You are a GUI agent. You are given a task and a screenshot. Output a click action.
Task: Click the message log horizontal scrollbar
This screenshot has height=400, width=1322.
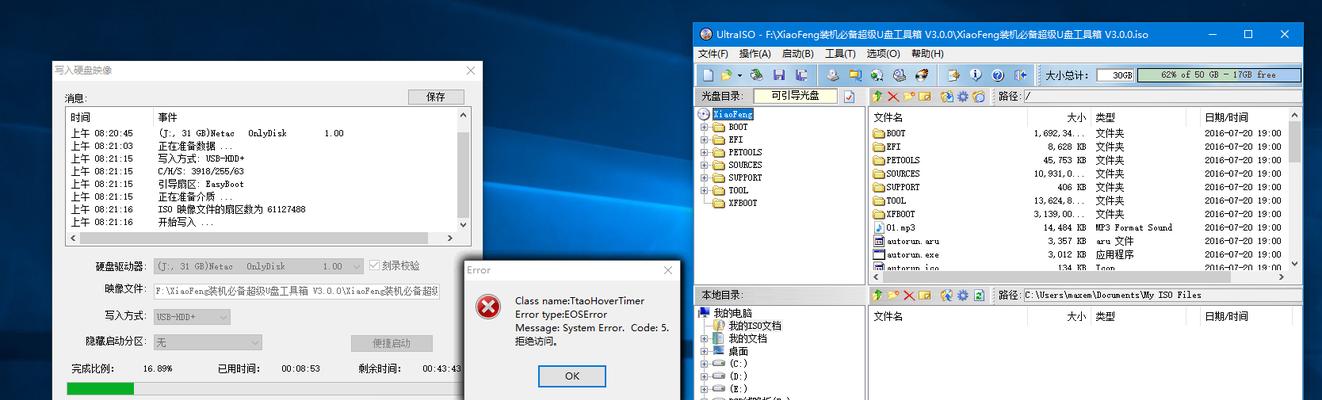(263, 239)
